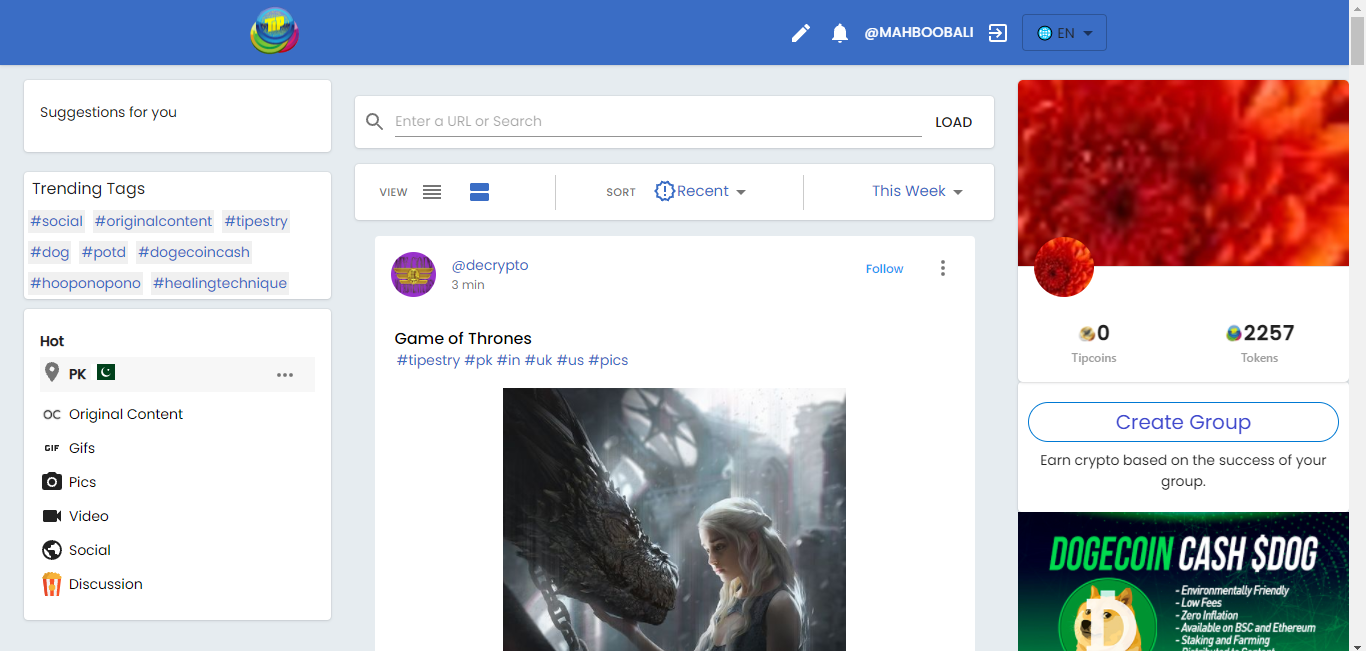Click the Trending Tags heading
Image resolution: width=1366 pixels, height=651 pixels.
point(88,188)
